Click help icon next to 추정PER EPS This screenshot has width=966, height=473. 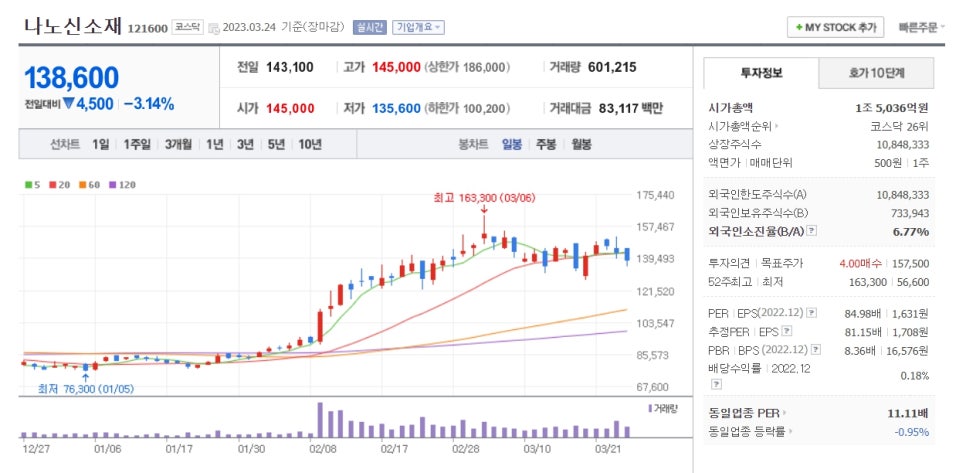point(786,331)
